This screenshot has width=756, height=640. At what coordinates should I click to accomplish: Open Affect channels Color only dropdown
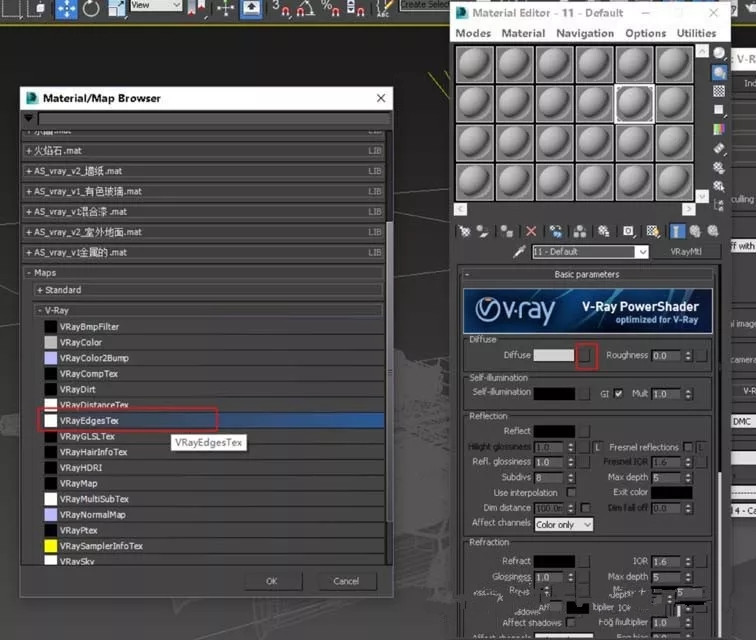(564, 524)
